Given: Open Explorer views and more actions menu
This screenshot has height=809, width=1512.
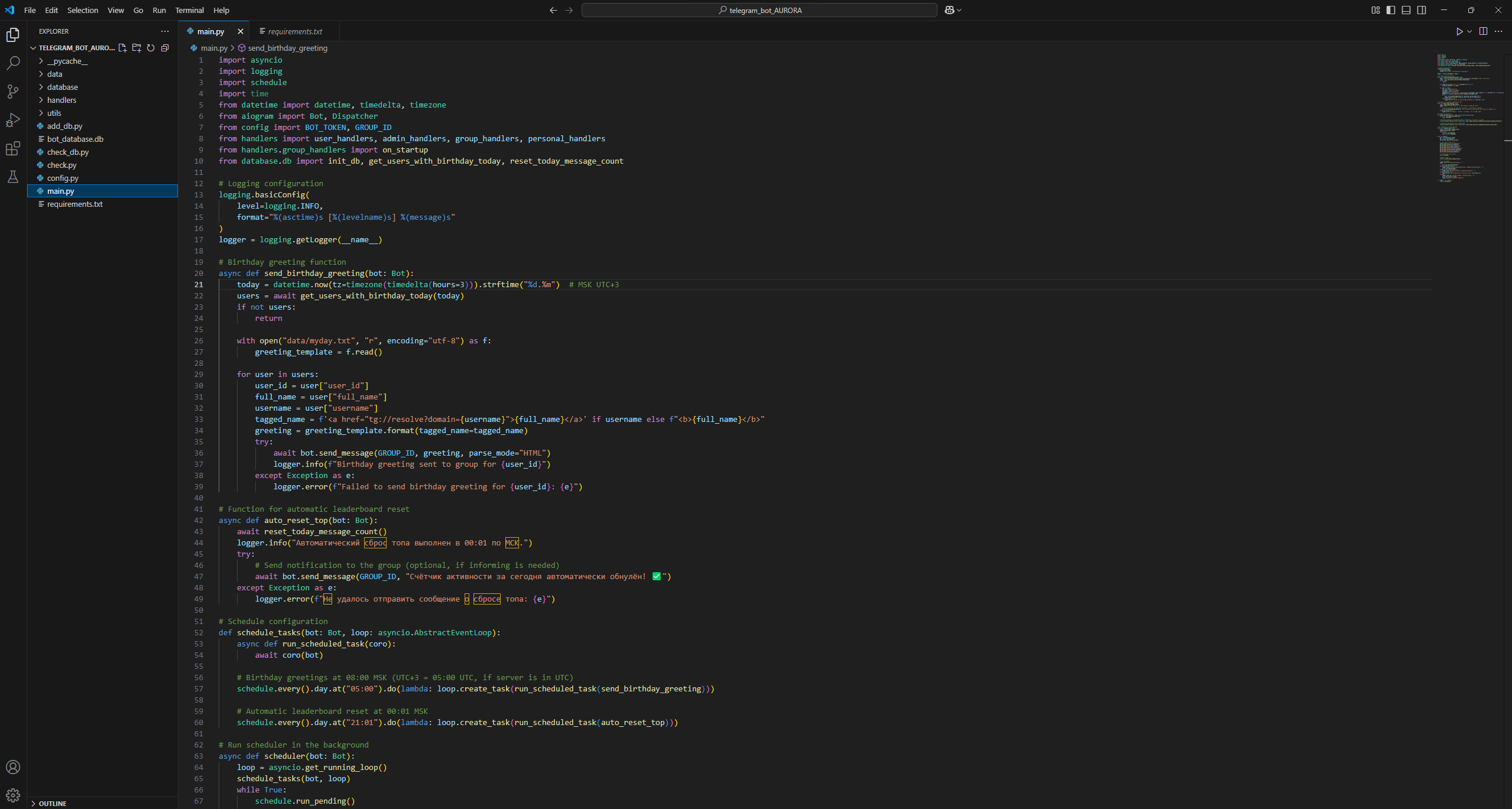Looking at the screenshot, I should pos(165,31).
